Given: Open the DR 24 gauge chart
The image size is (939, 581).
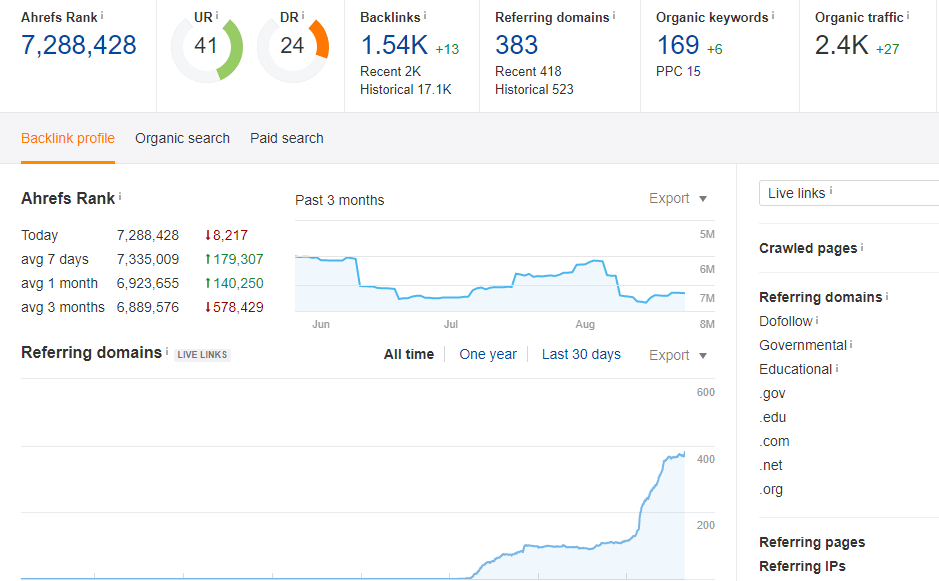Looking at the screenshot, I should click(x=293, y=47).
